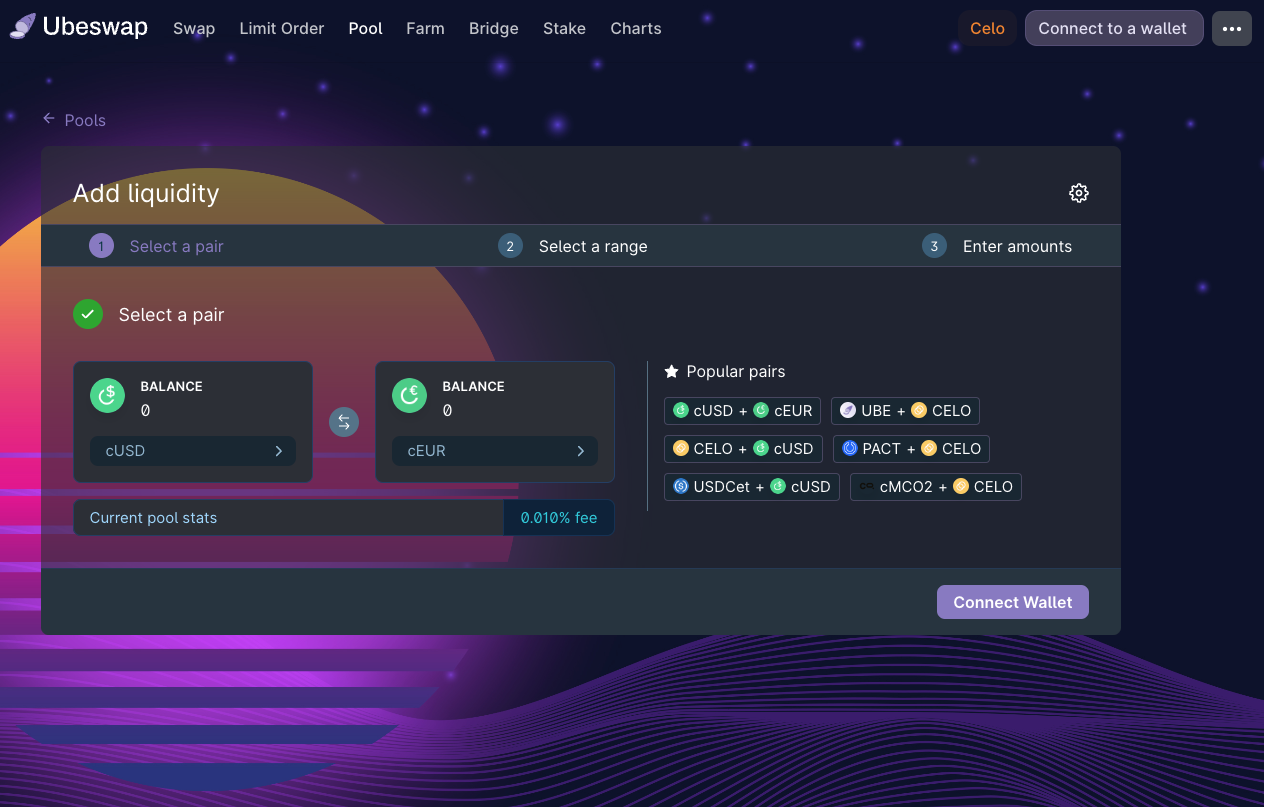
Task: Select the PACT + CELO popular pair
Action: 911,448
